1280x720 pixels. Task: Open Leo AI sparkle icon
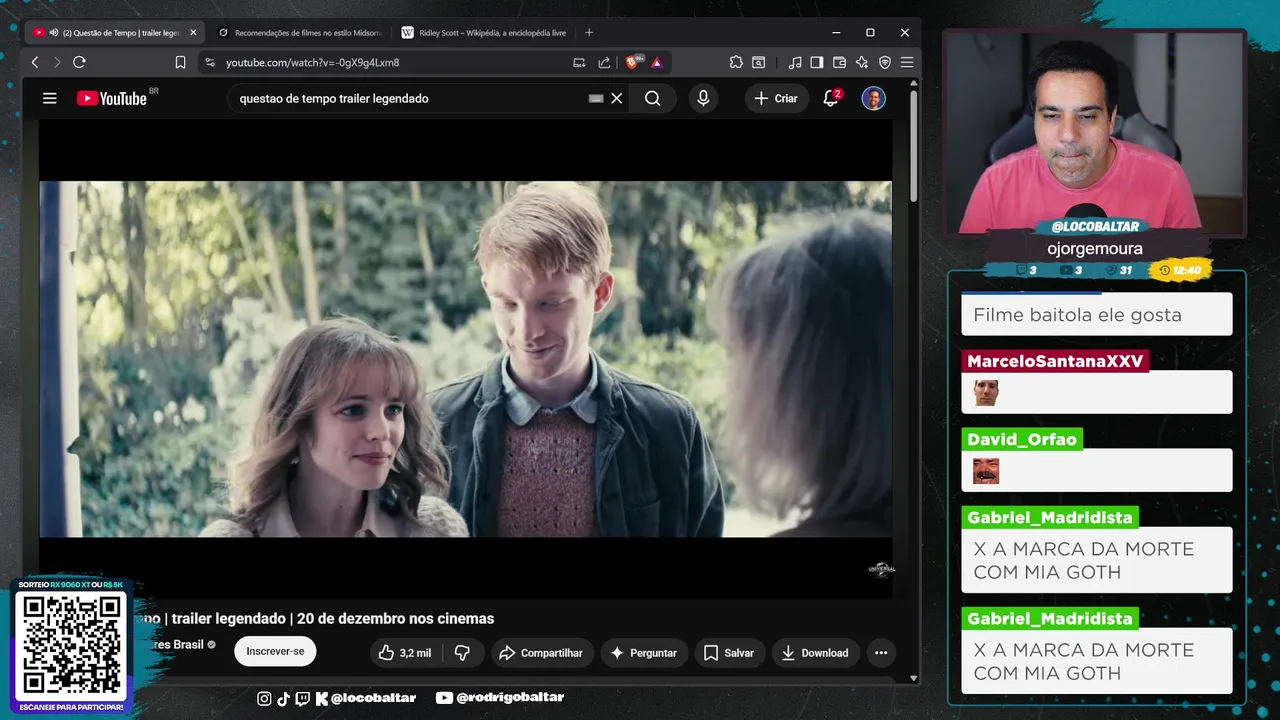(861, 62)
